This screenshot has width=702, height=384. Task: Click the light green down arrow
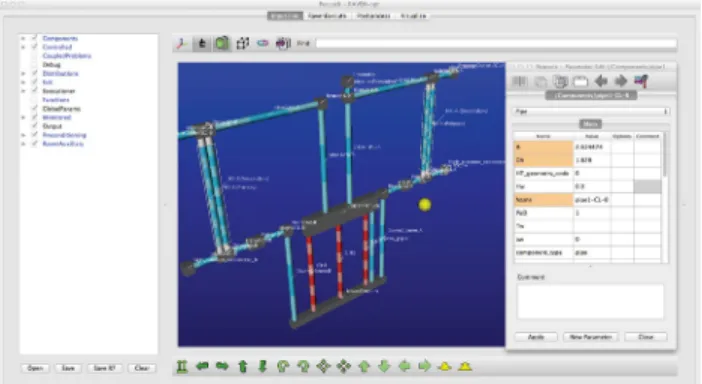[384, 367]
